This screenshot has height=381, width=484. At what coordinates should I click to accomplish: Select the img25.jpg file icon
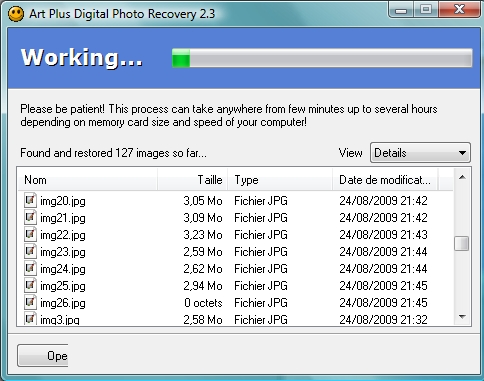pyautogui.click(x=30, y=285)
